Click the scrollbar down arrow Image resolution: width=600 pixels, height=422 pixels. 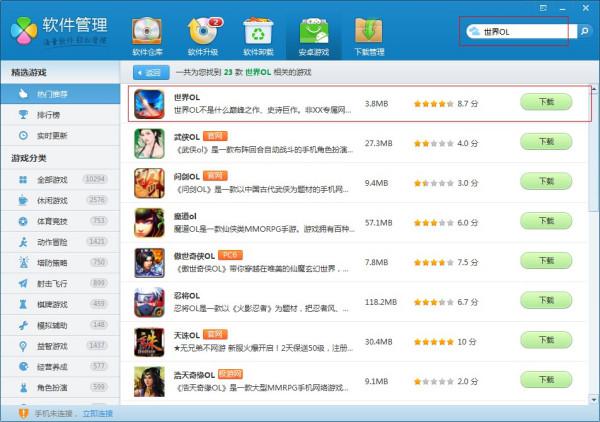593,399
